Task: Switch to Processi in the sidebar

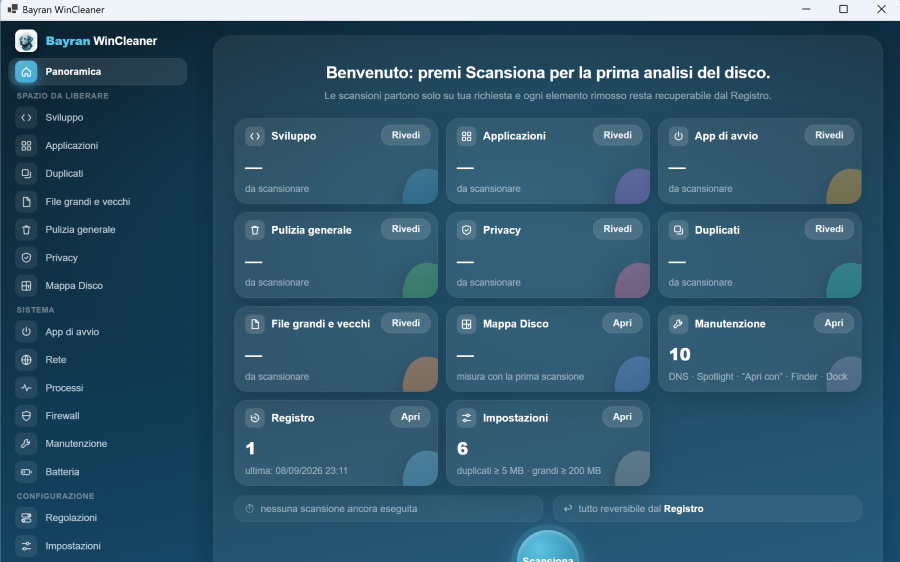Action: [x=98, y=388]
